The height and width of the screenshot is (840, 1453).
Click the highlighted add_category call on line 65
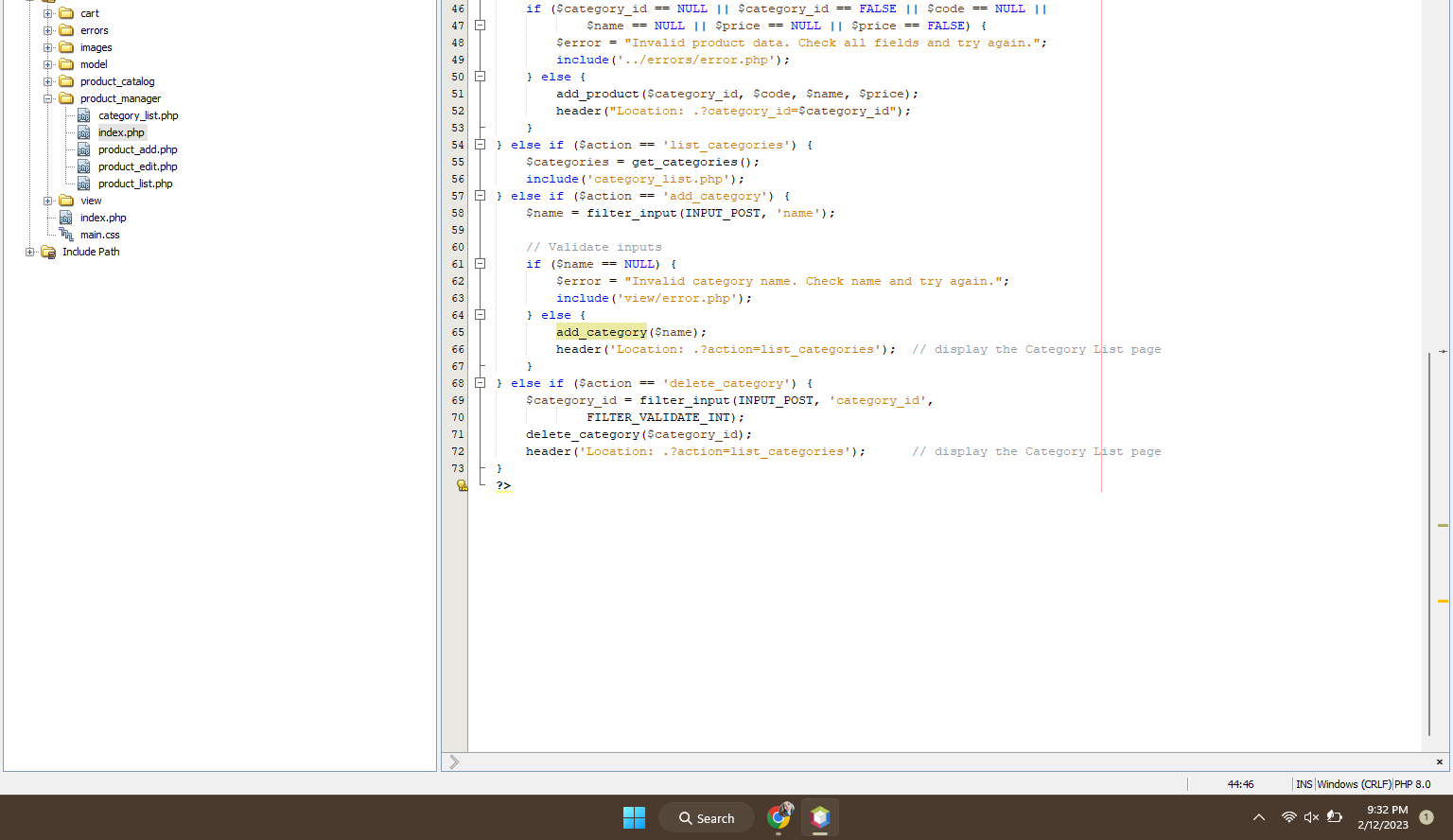(x=602, y=332)
